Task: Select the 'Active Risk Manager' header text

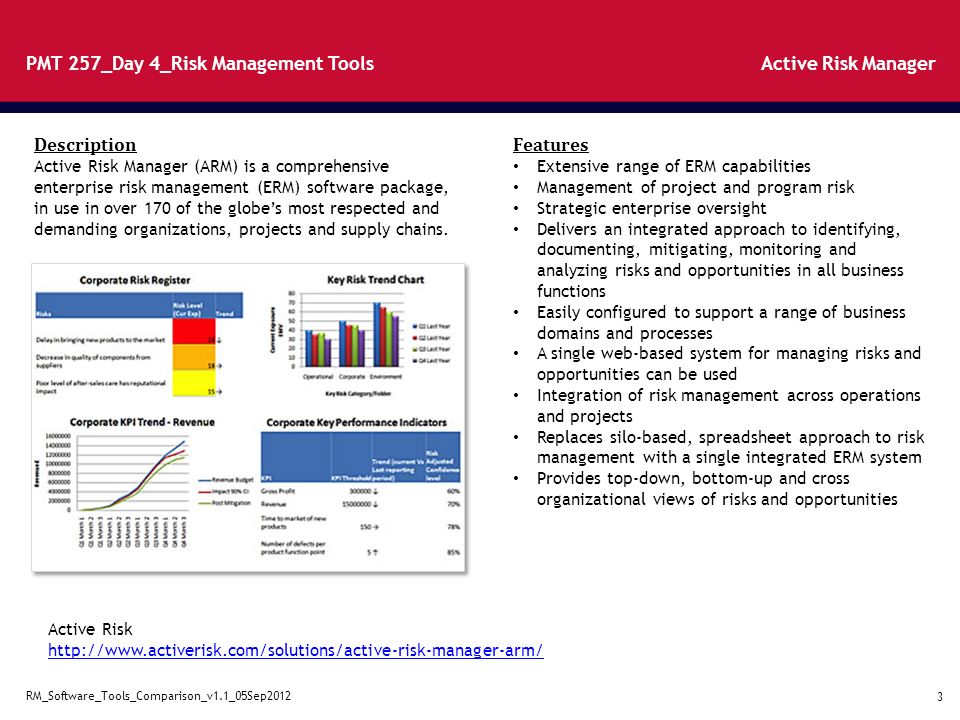Action: [848, 64]
